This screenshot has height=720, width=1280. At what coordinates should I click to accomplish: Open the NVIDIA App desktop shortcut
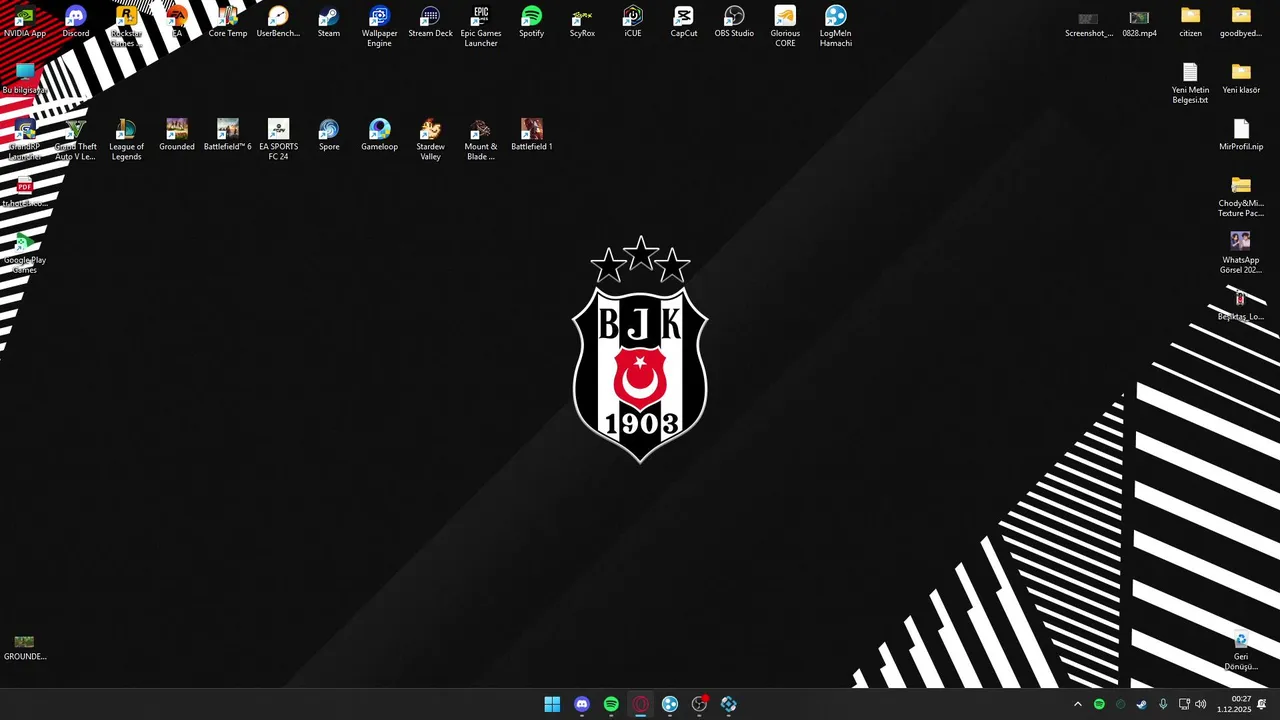[x=25, y=22]
